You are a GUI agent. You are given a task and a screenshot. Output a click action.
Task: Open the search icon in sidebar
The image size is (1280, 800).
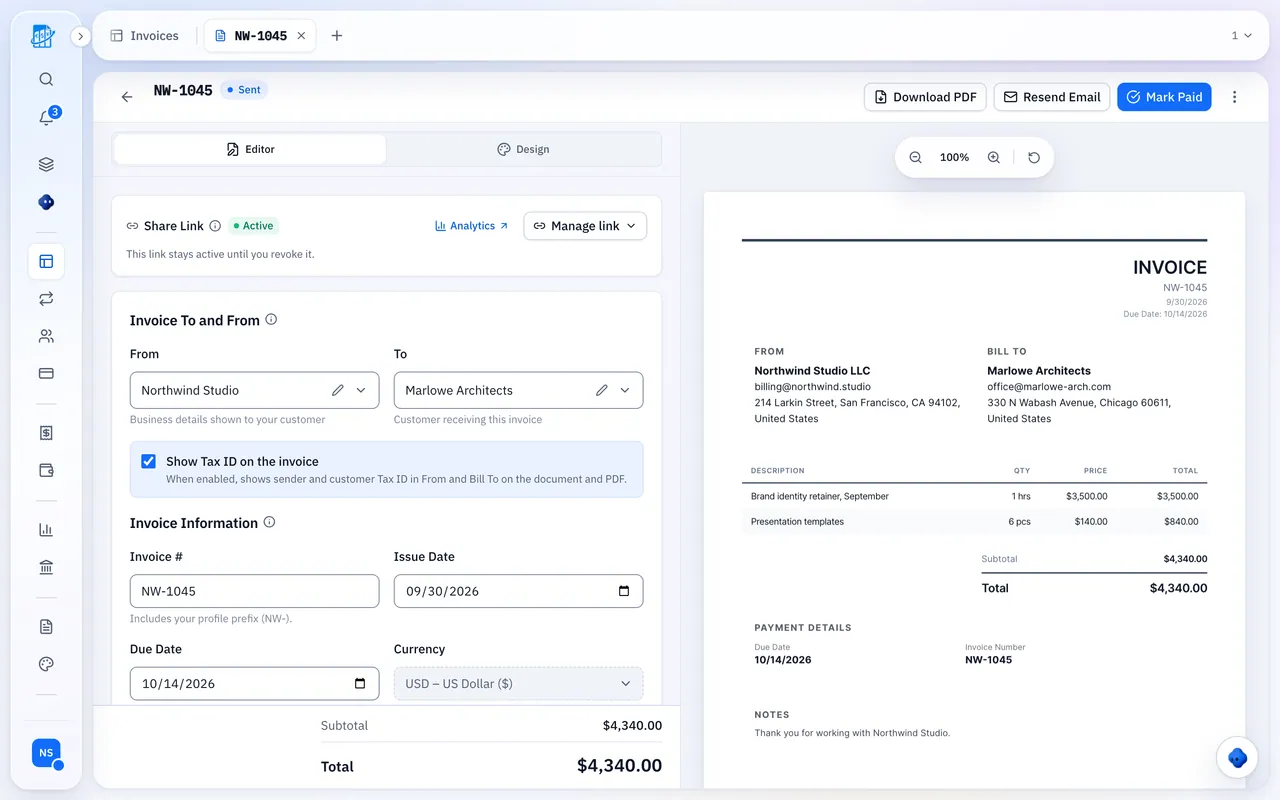point(46,79)
